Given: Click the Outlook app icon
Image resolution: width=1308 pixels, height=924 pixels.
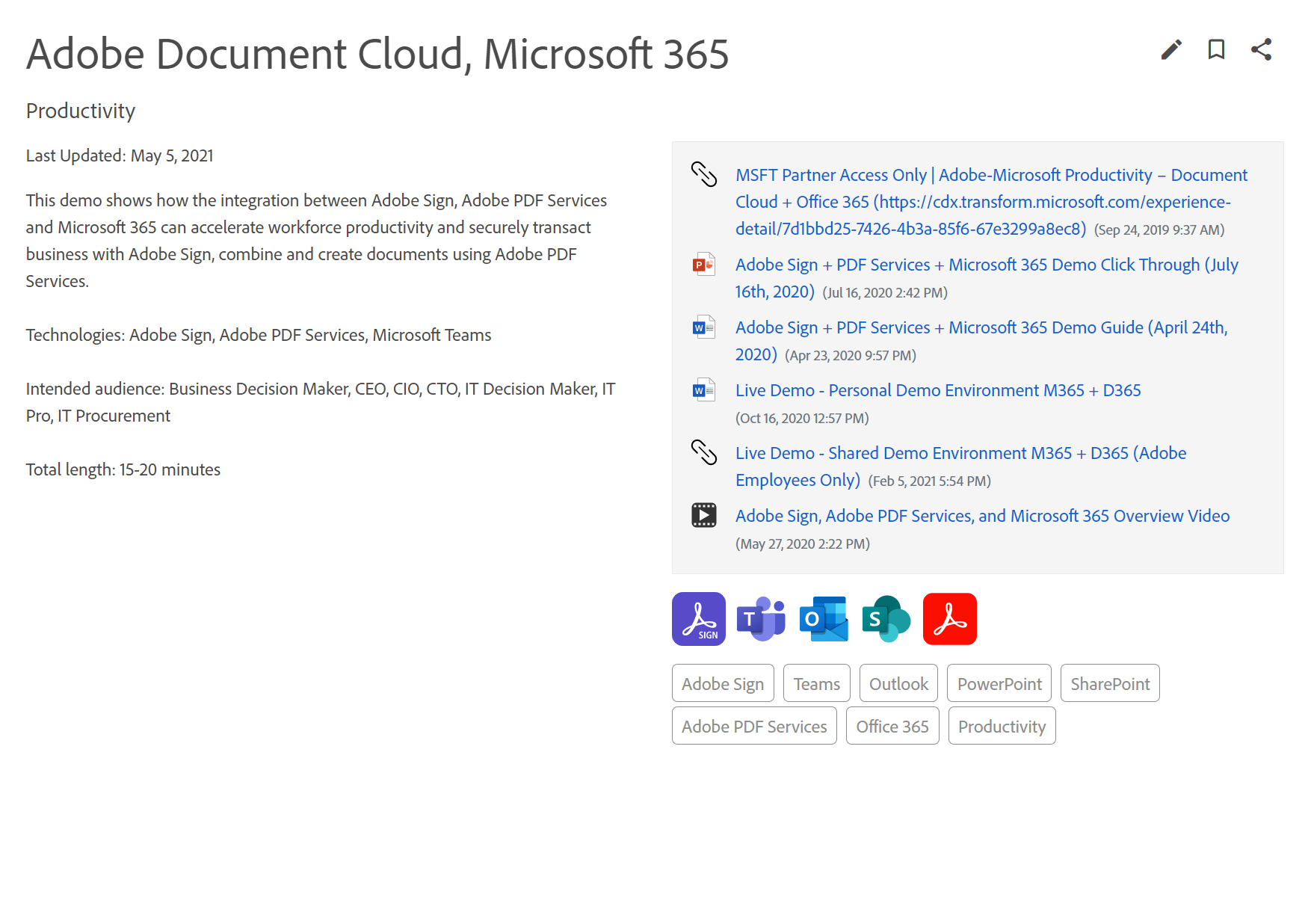Looking at the screenshot, I should click(x=824, y=619).
